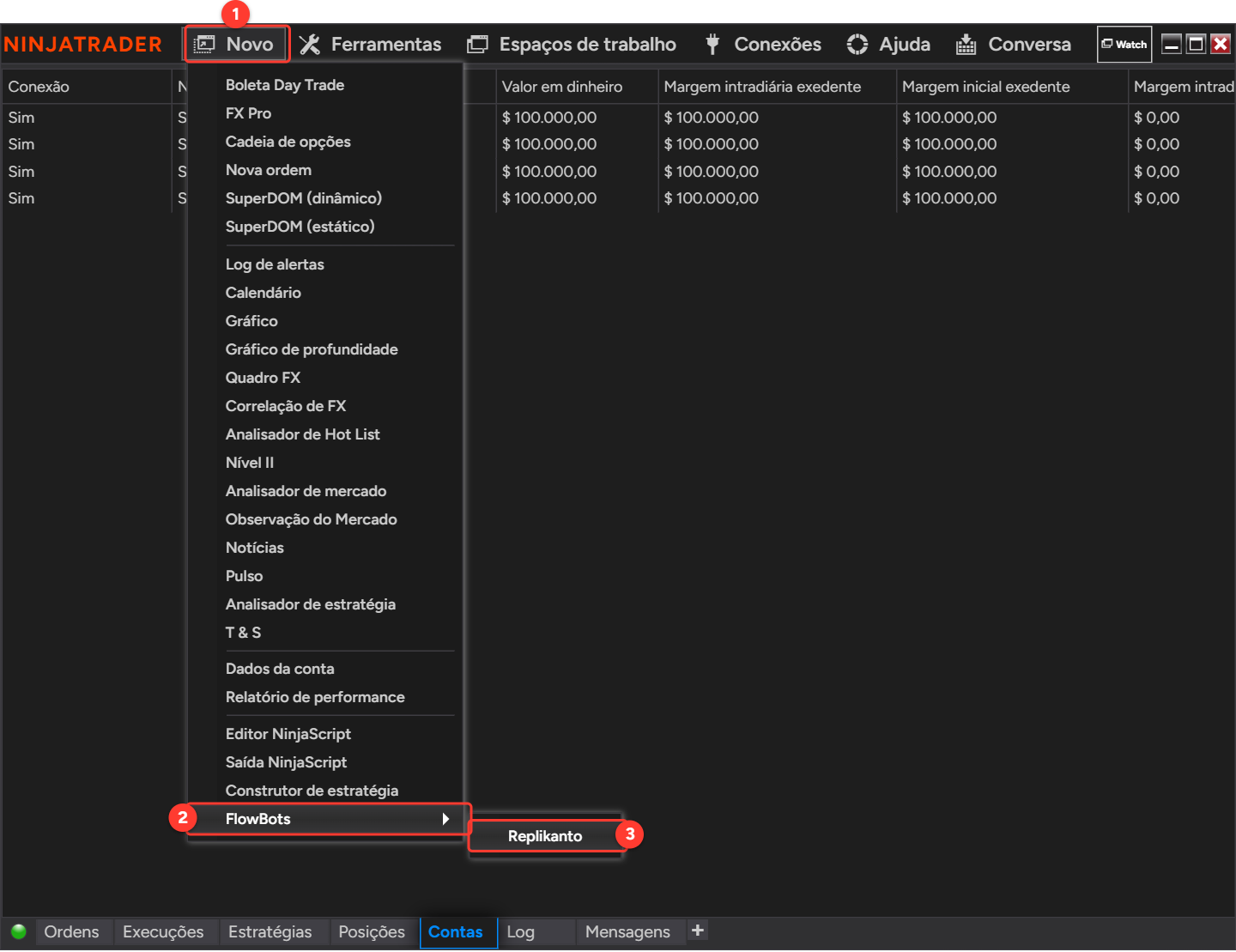The height and width of the screenshot is (952, 1236).
Task: Add a new tab with plus icon
Action: [x=698, y=930]
